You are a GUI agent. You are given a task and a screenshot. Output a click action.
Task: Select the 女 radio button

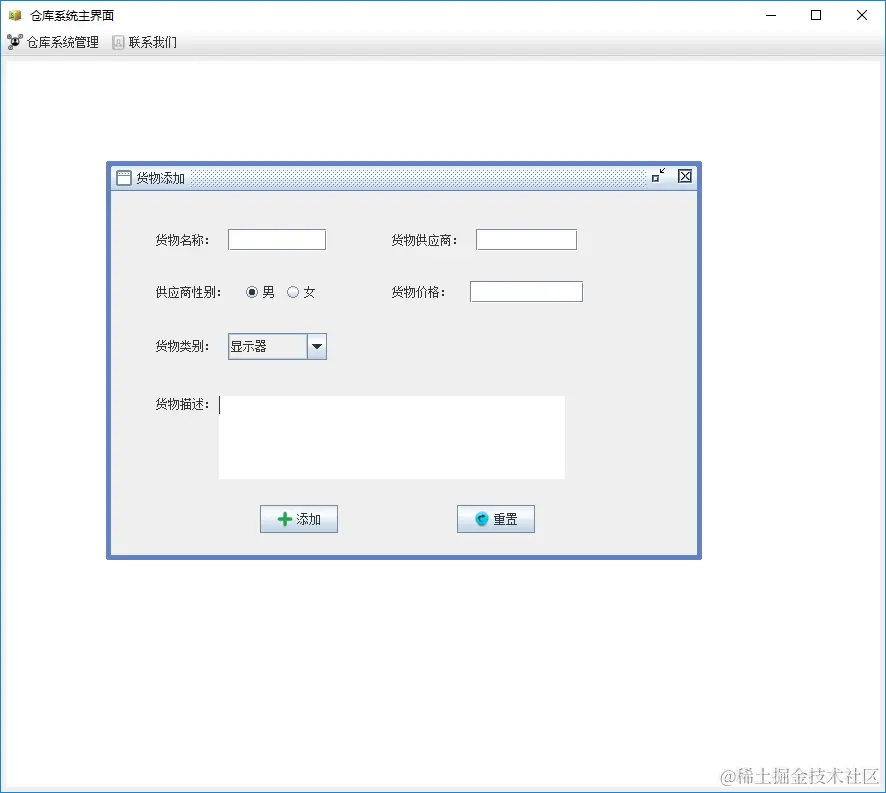click(301, 292)
